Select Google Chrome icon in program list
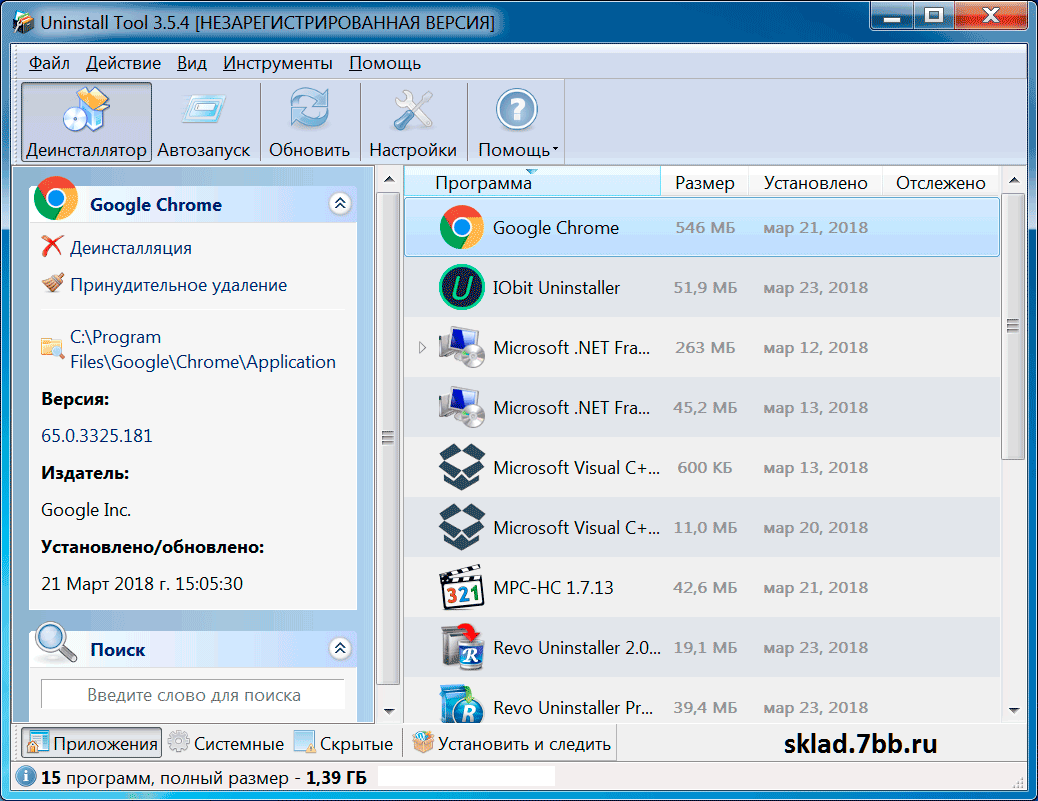Screen dimensions: 1038x801 (x=461, y=227)
